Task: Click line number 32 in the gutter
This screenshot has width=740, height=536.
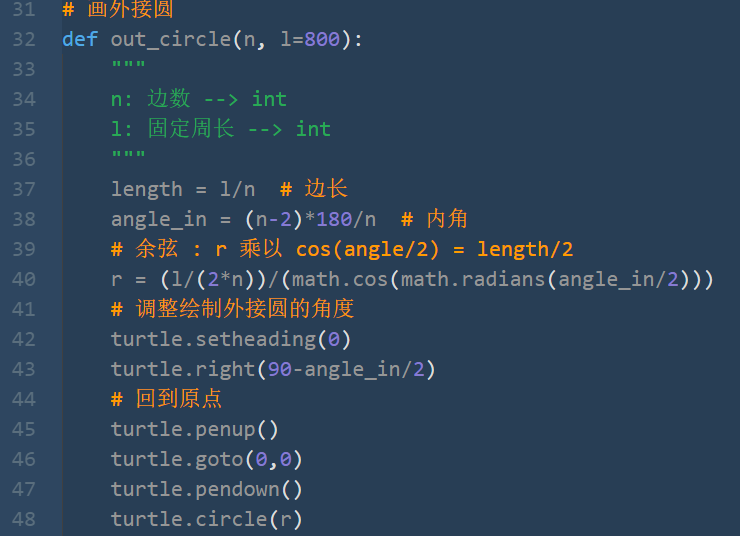Action: (23, 39)
